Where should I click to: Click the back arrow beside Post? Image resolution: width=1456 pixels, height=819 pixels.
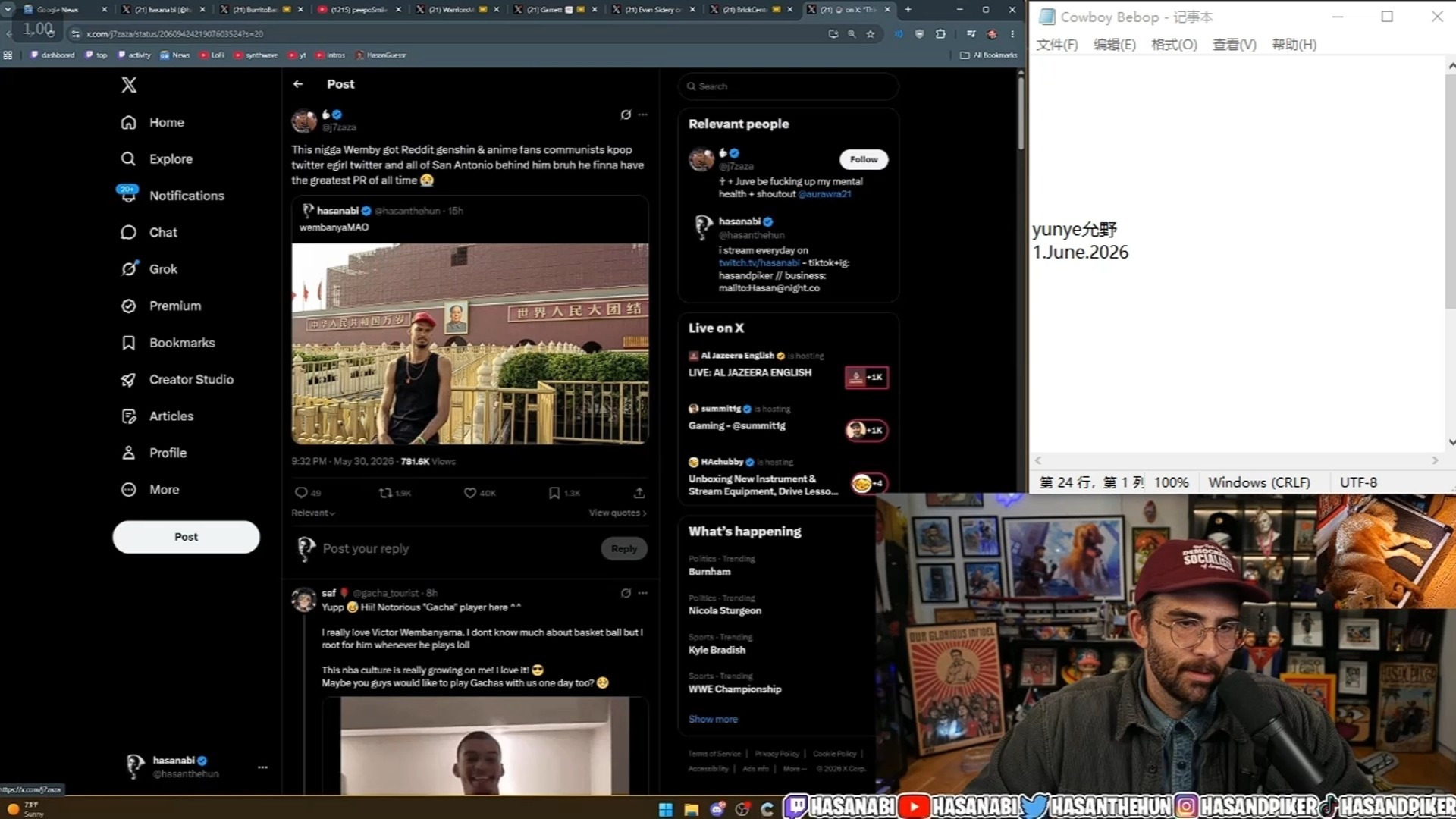[x=298, y=84]
